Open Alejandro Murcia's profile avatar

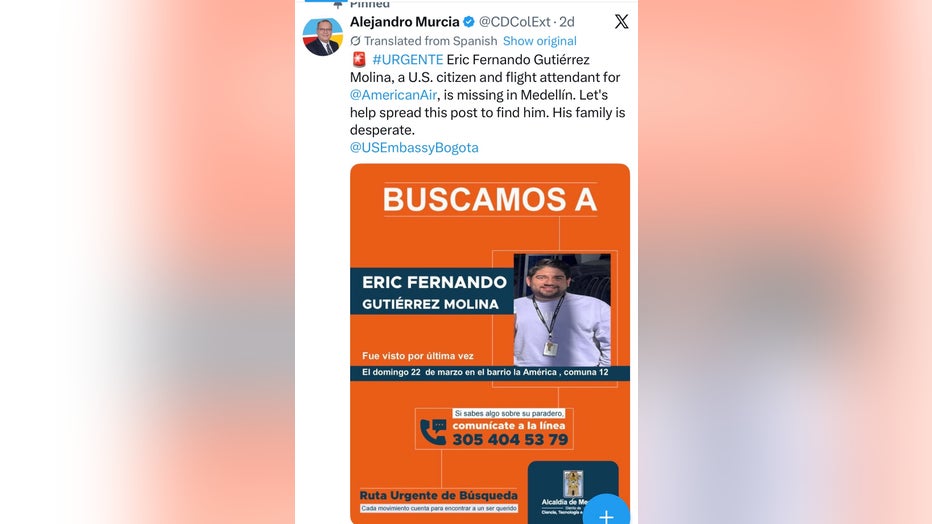(x=323, y=37)
